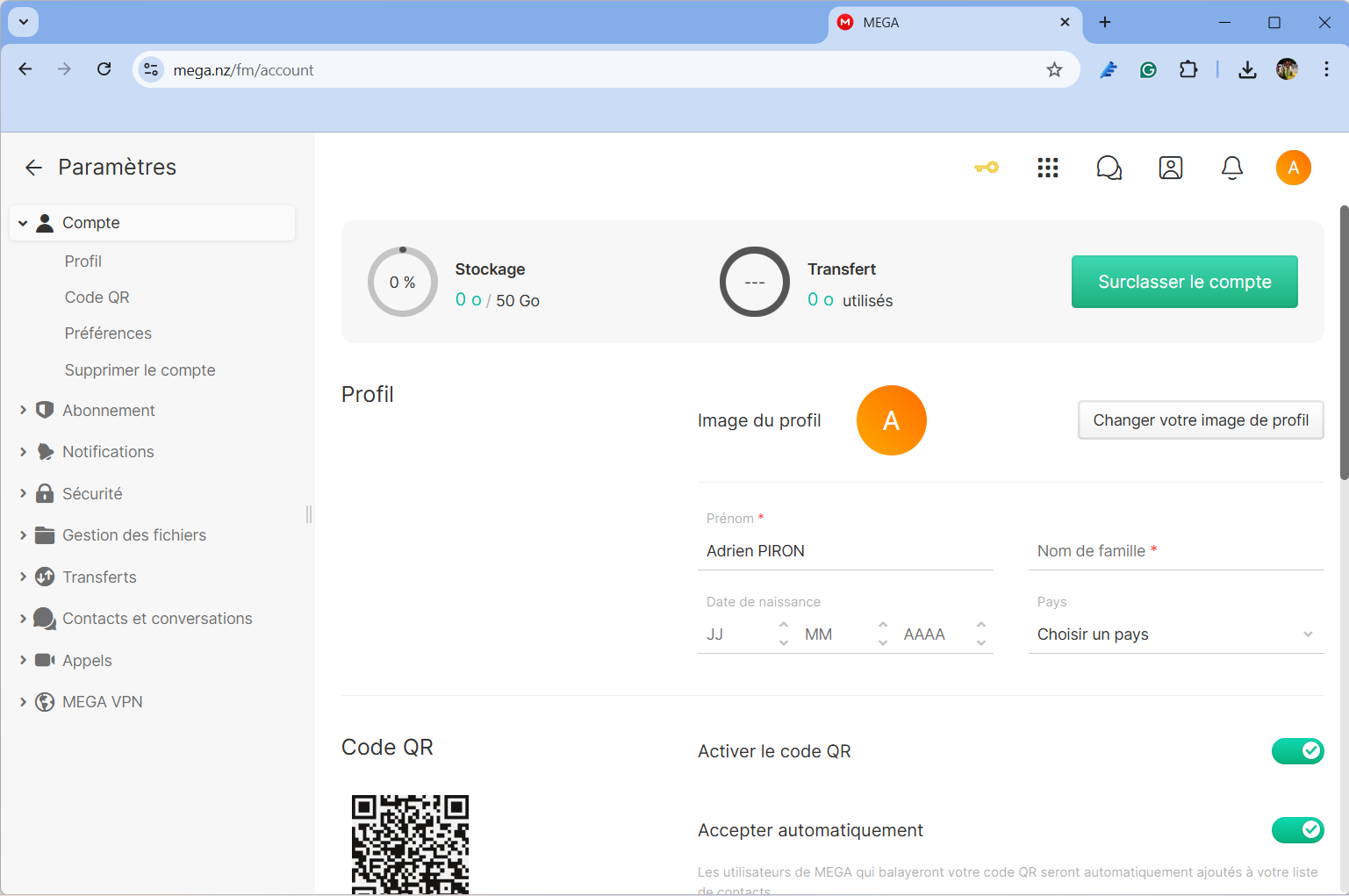Open the notifications bell

tap(1231, 168)
